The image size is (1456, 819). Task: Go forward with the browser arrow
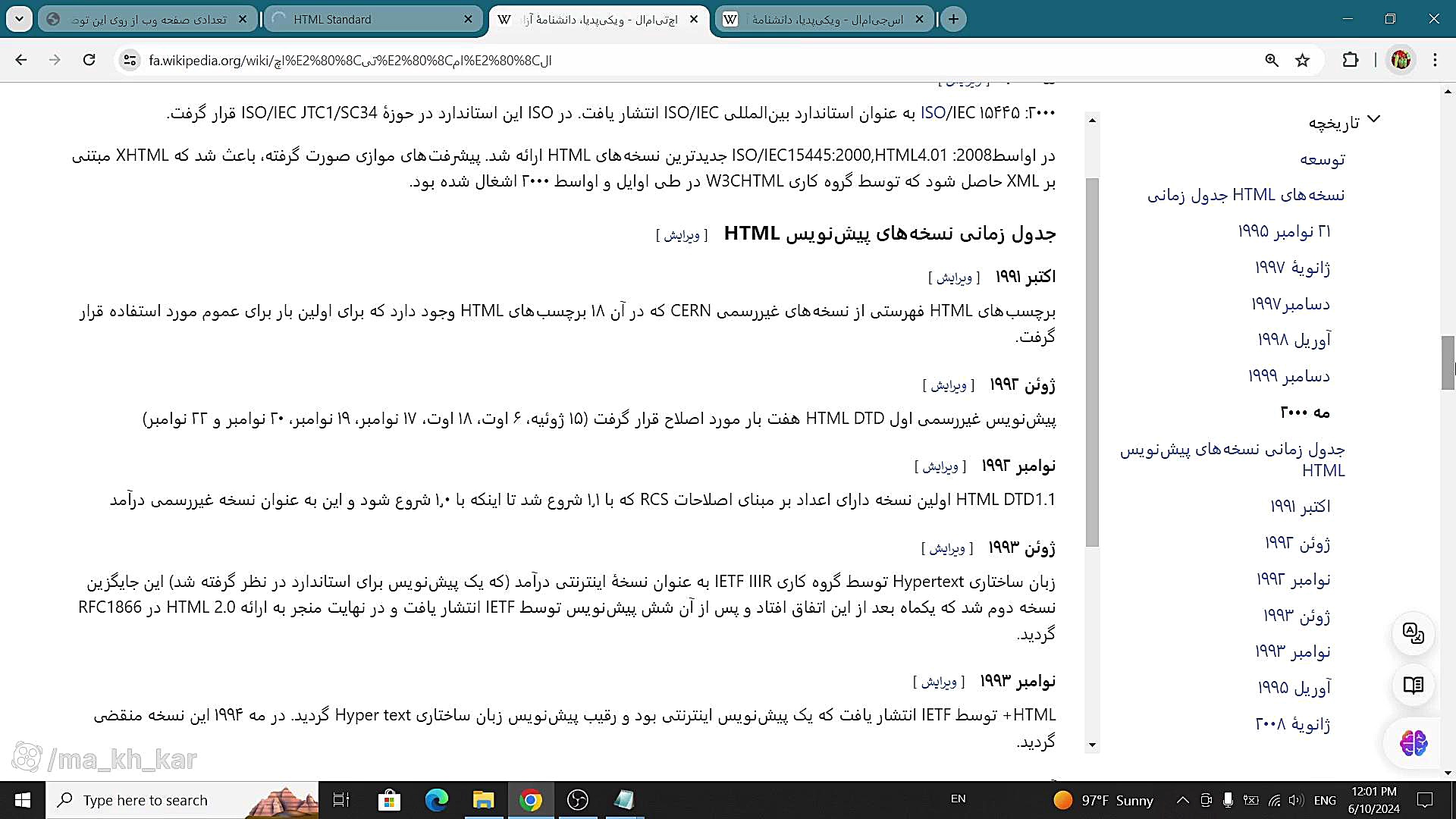(55, 60)
